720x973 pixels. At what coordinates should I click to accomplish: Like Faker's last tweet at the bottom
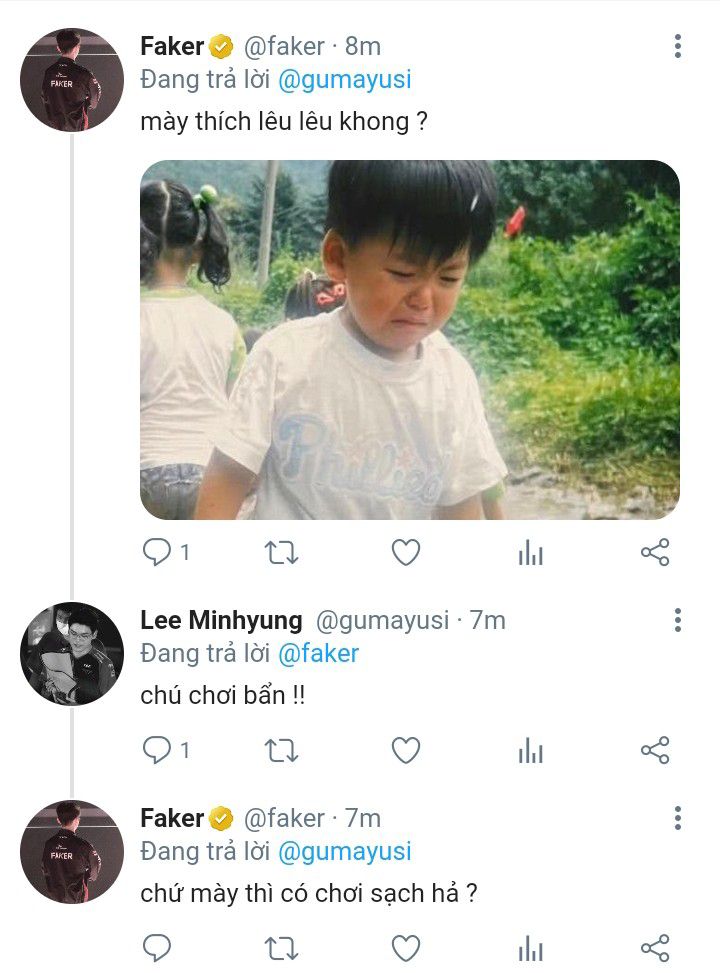tap(405, 946)
